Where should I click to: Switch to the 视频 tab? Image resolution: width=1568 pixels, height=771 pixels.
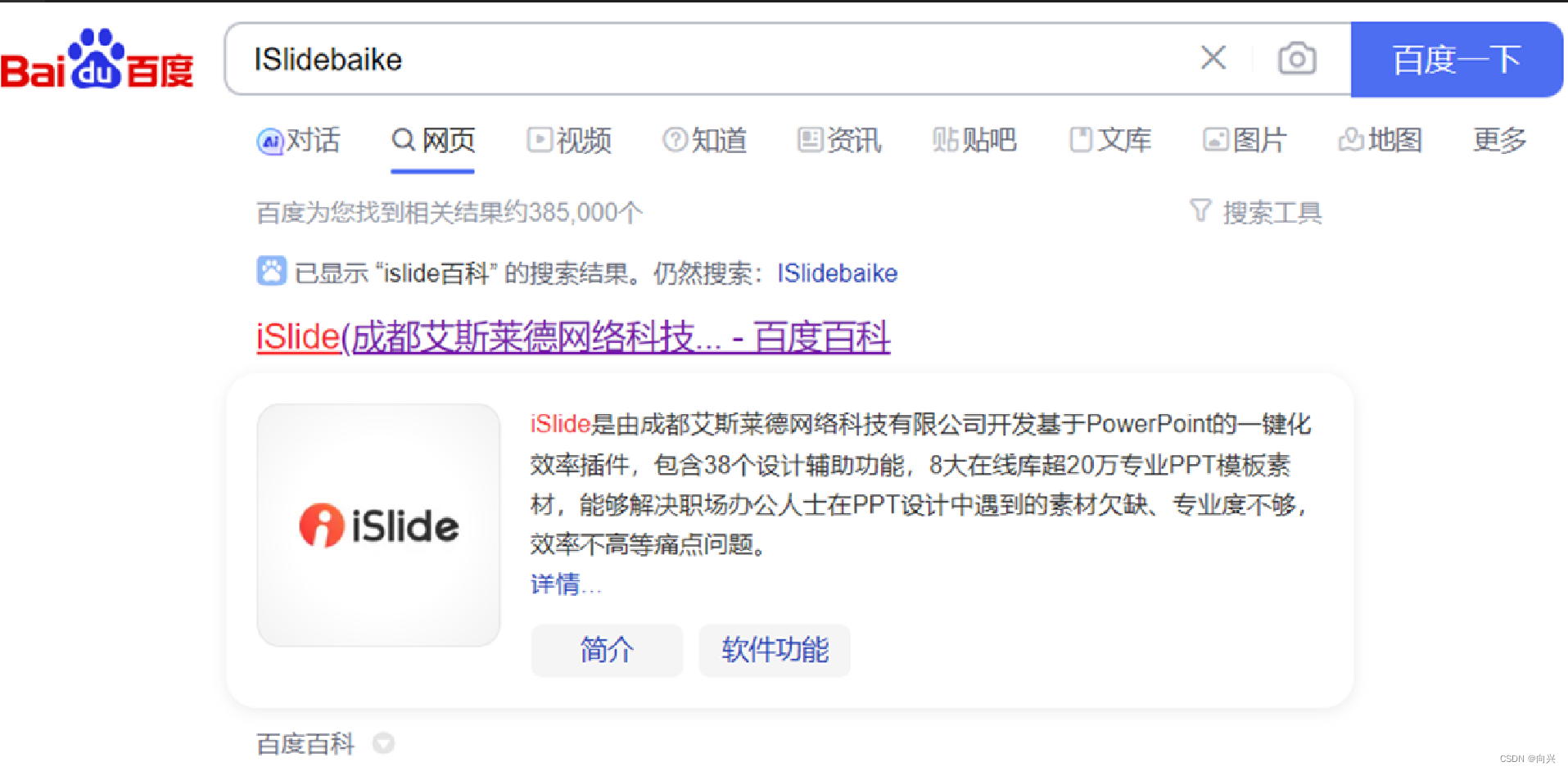pos(569,140)
